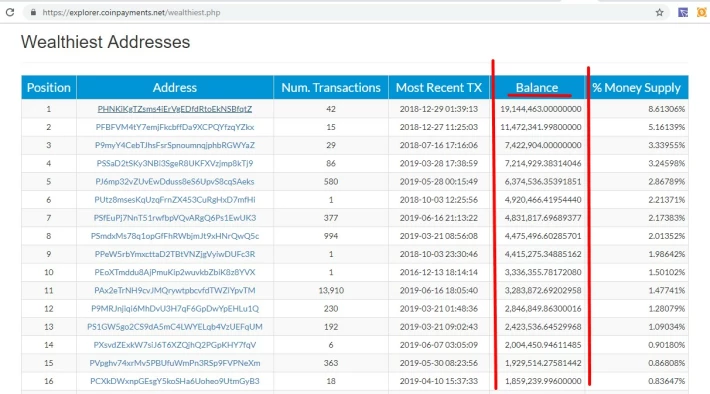The image size is (710, 394).
Task: Open address link beginning PSfEuPj7NnT
Action: point(175,218)
